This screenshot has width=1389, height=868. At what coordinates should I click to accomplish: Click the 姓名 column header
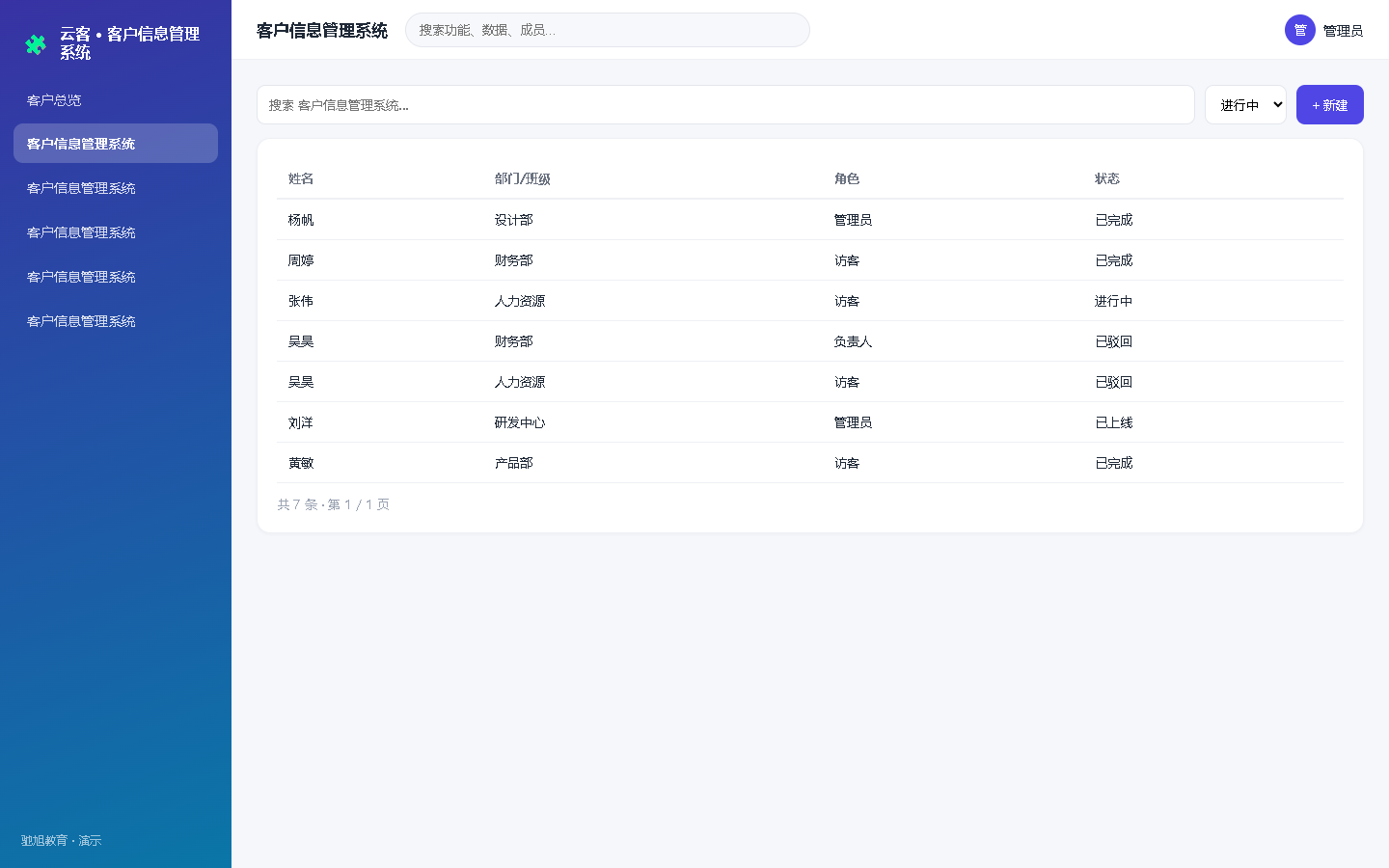[x=301, y=178]
